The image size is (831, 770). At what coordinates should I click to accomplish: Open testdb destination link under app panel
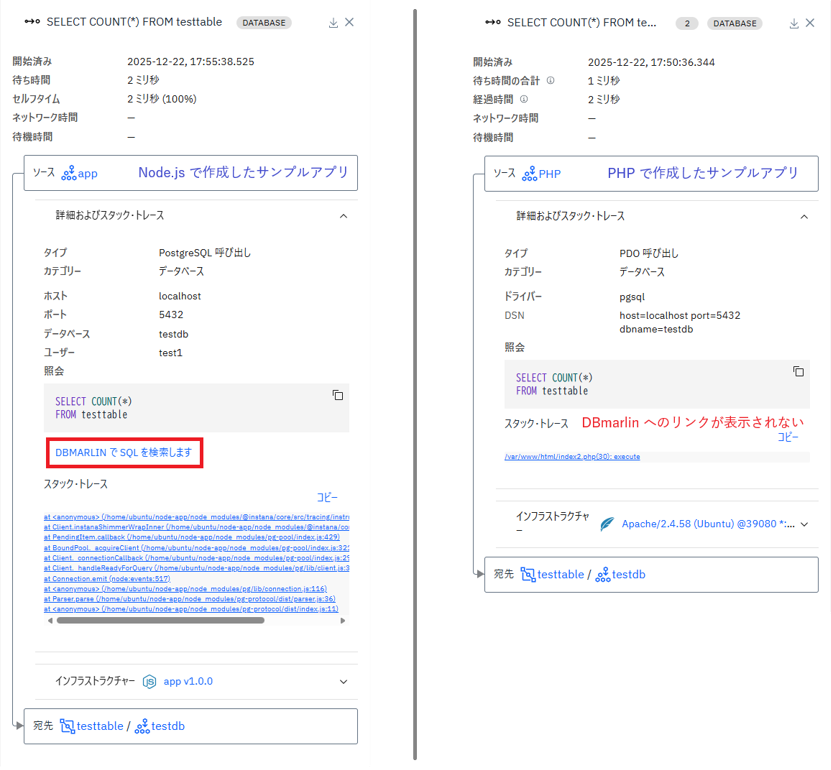(168, 726)
